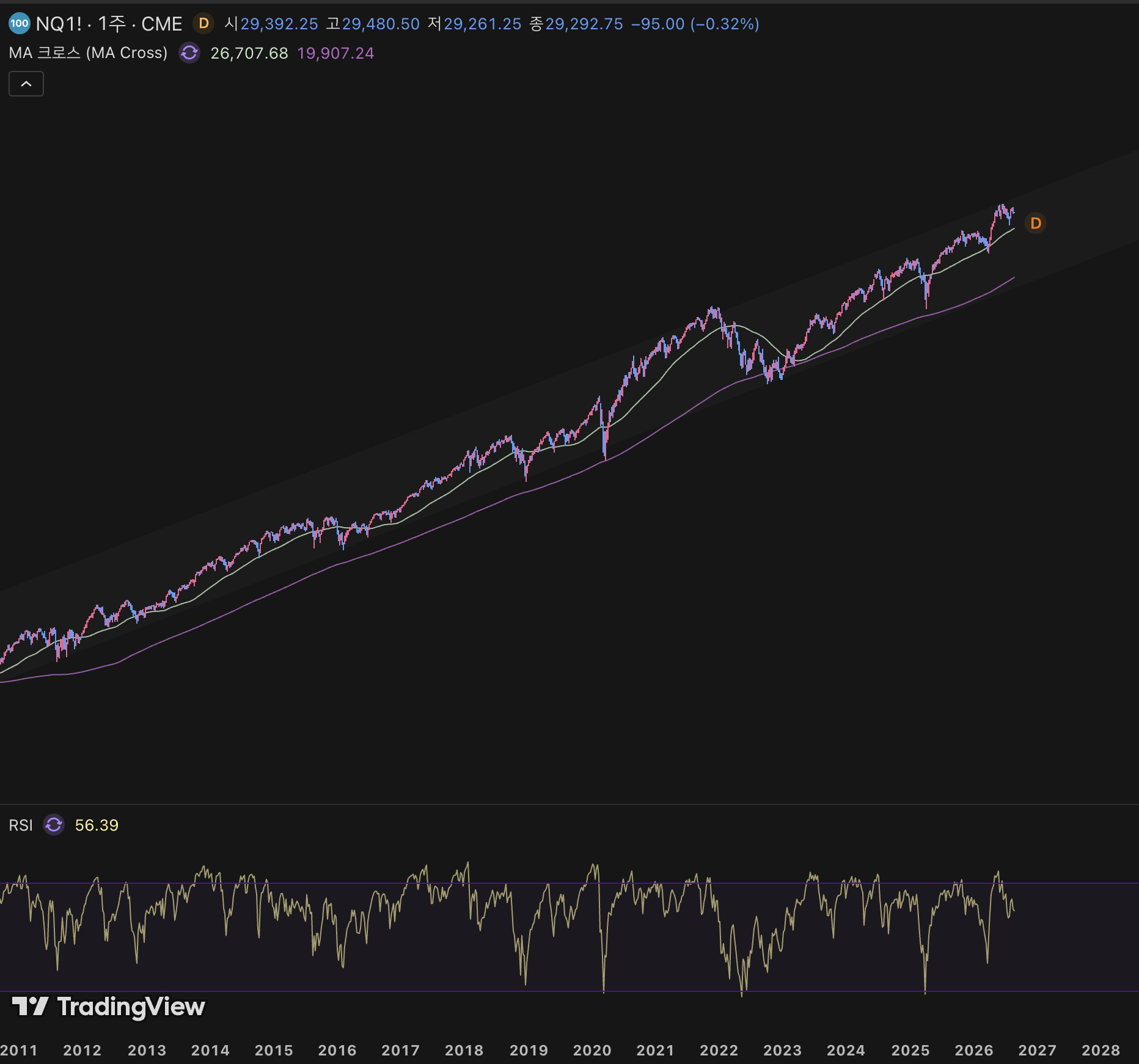Click the 2012 label on the time axis
This screenshot has height=1064, width=1139.
[x=82, y=1050]
